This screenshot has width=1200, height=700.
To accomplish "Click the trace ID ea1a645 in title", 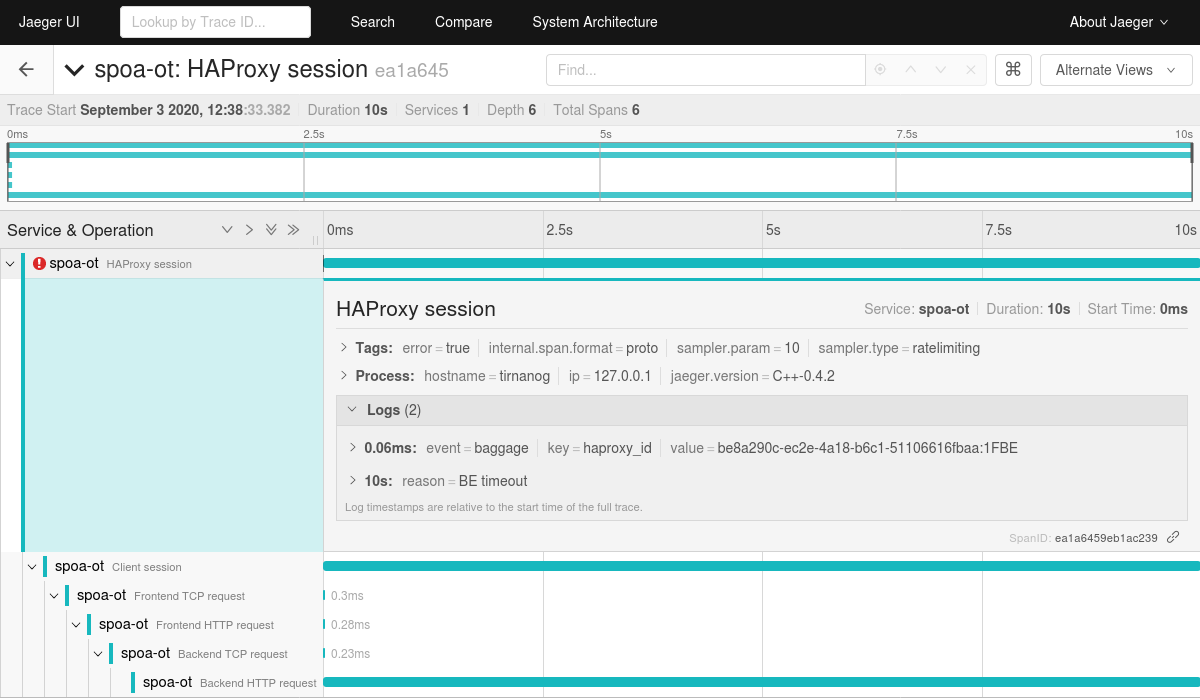I will (x=411, y=71).
